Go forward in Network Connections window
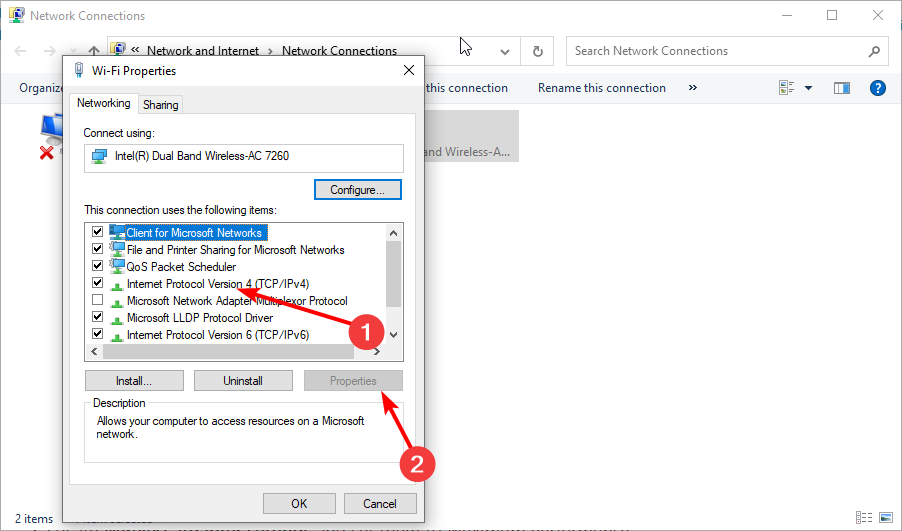 click(49, 51)
